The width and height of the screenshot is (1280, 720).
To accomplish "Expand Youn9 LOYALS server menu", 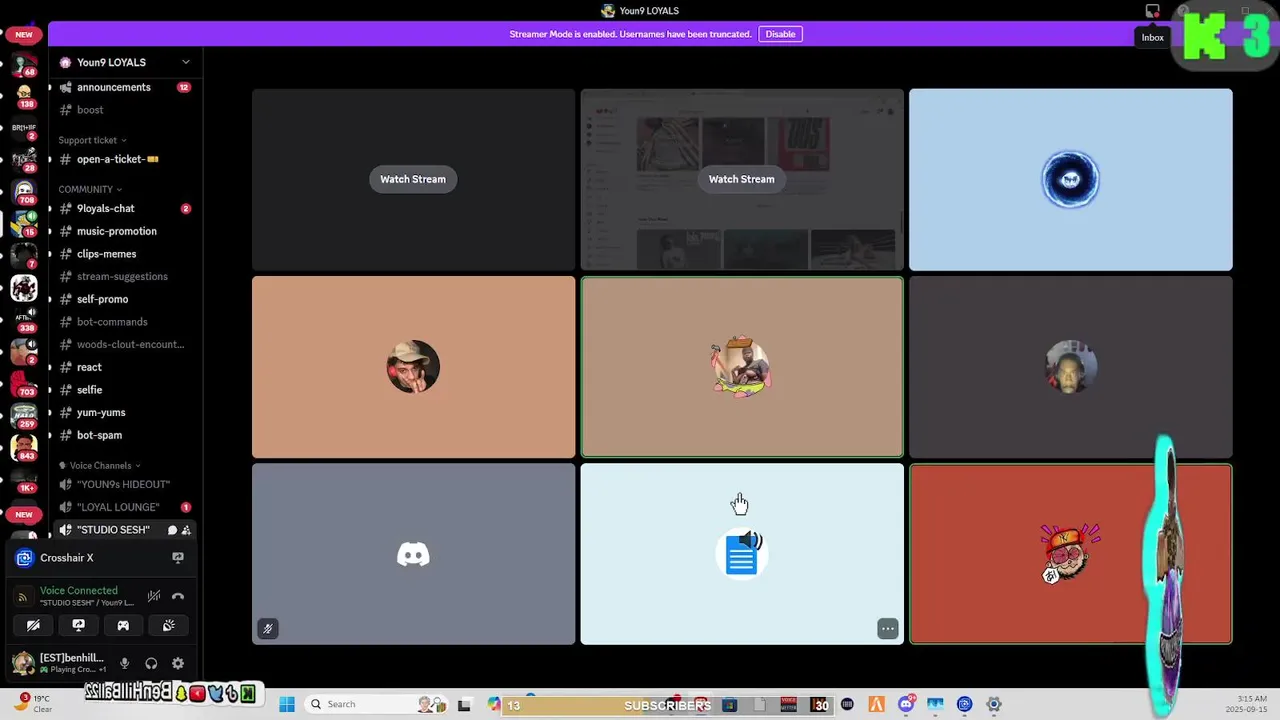I will pyautogui.click(x=124, y=62).
